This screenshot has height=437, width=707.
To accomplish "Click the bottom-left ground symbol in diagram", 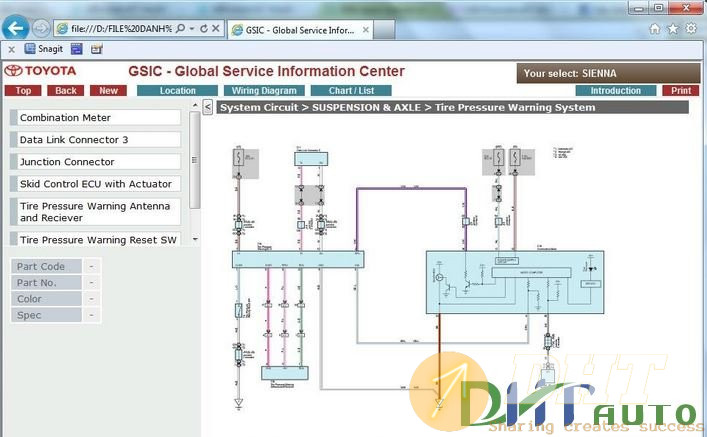I will pos(239,403).
